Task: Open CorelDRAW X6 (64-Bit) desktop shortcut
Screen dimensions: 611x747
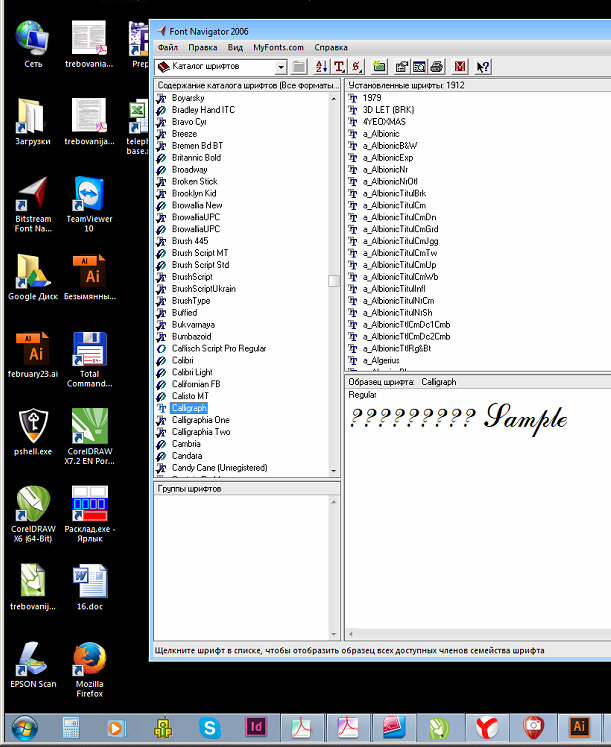Action: (x=33, y=514)
